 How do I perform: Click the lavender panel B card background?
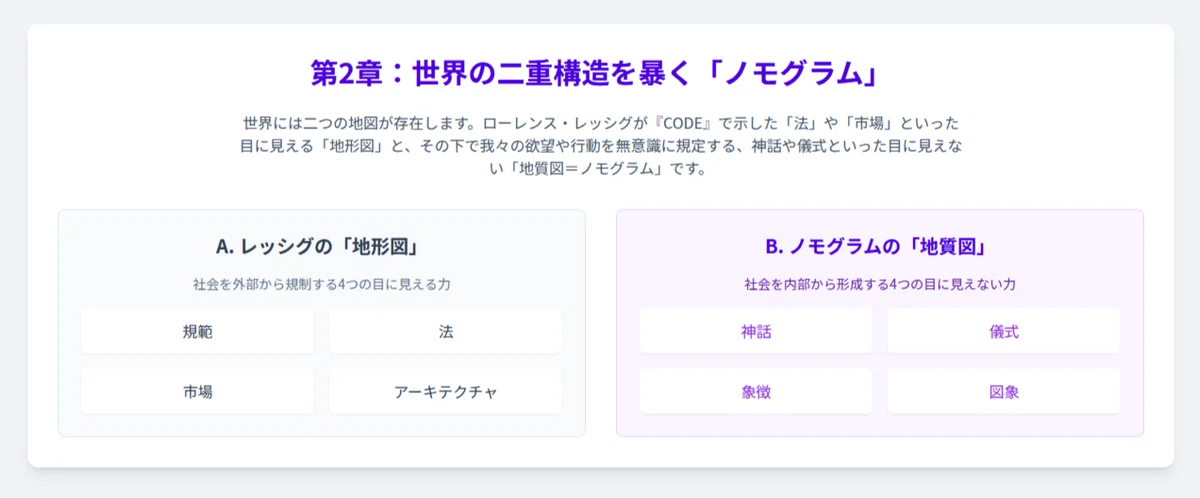coord(880,425)
